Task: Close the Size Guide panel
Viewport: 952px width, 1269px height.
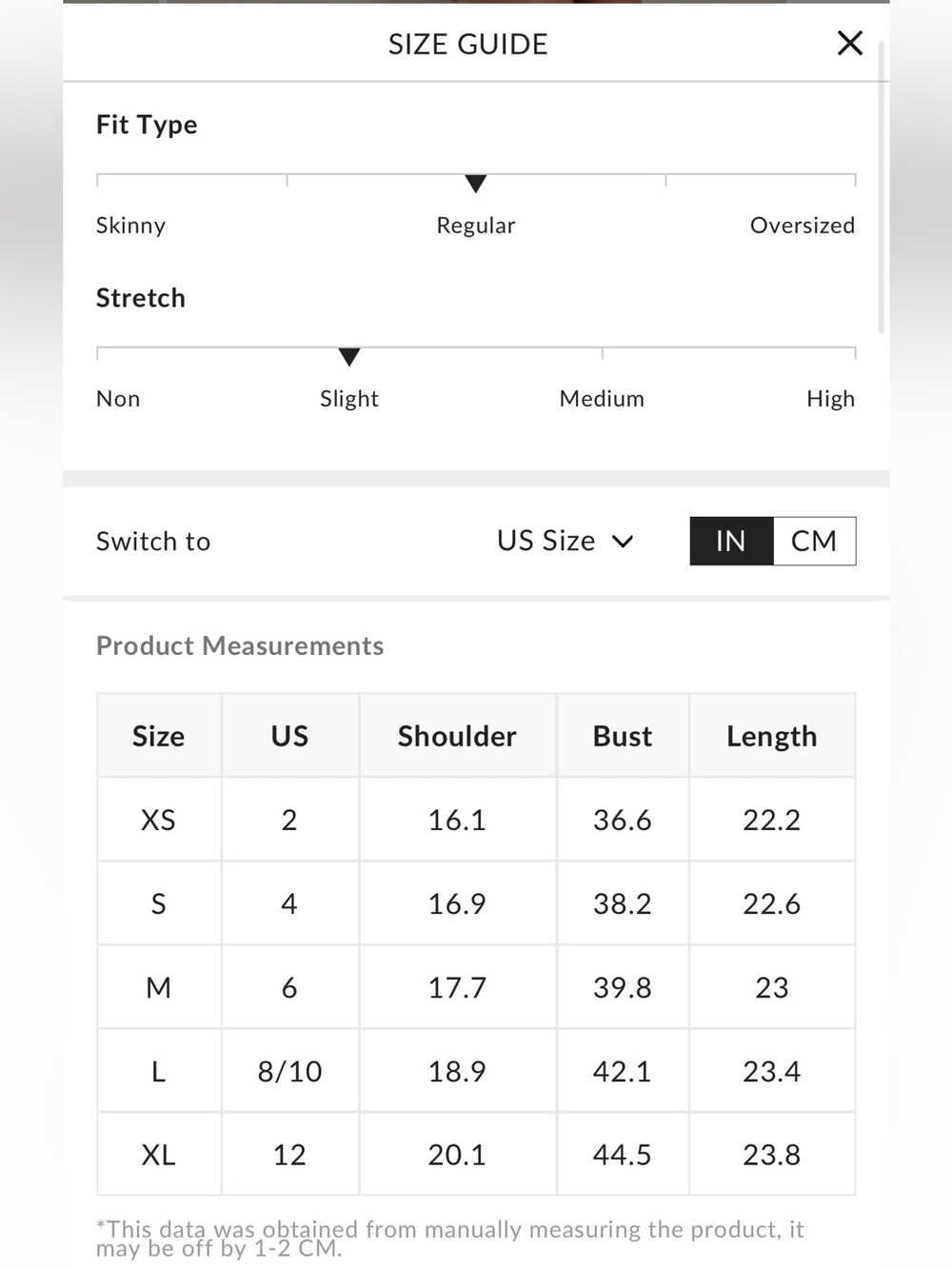Action: (x=849, y=43)
